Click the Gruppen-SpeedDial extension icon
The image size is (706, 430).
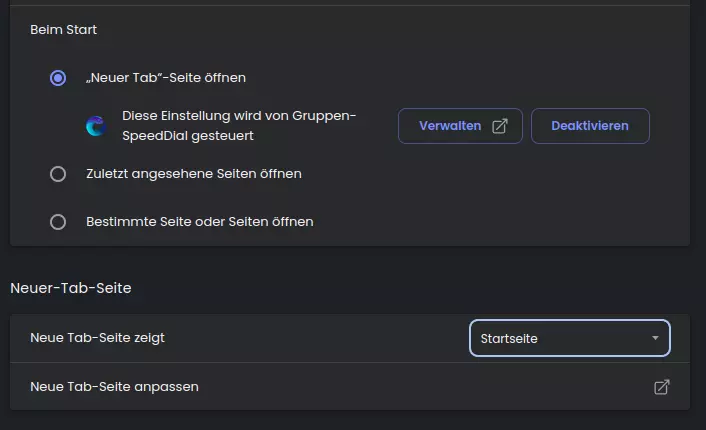(96, 126)
